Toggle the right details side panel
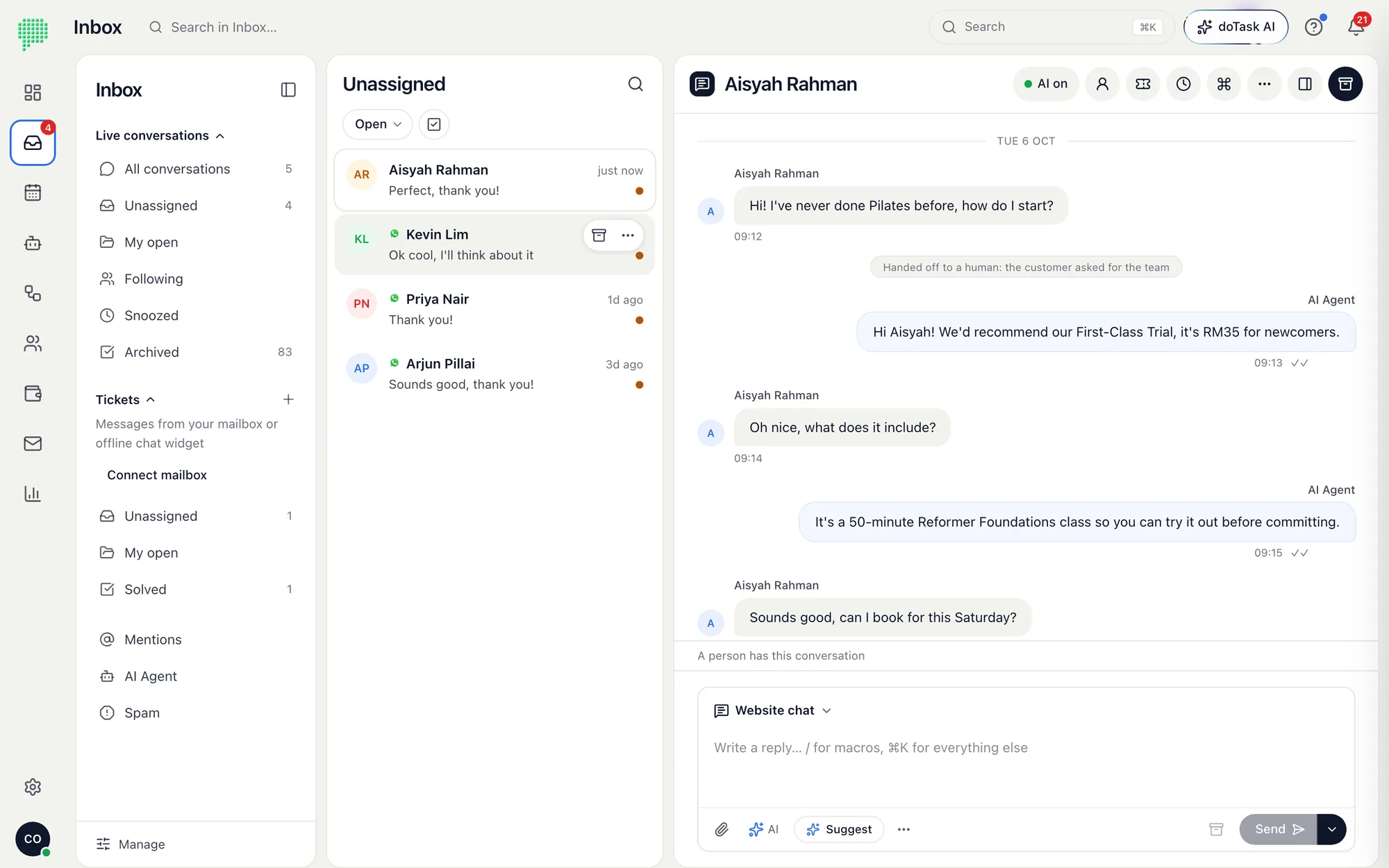 click(x=1305, y=84)
